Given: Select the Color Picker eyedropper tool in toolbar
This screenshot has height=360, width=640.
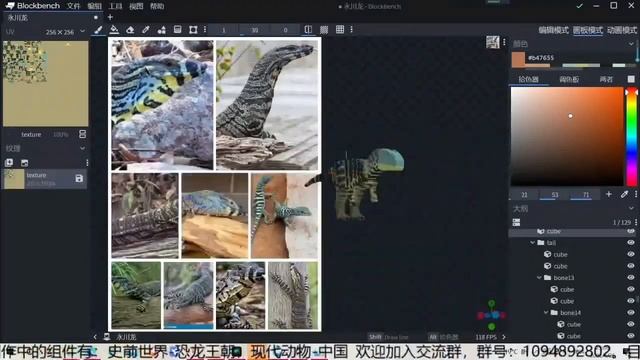Looking at the screenshot, I should pos(146,30).
